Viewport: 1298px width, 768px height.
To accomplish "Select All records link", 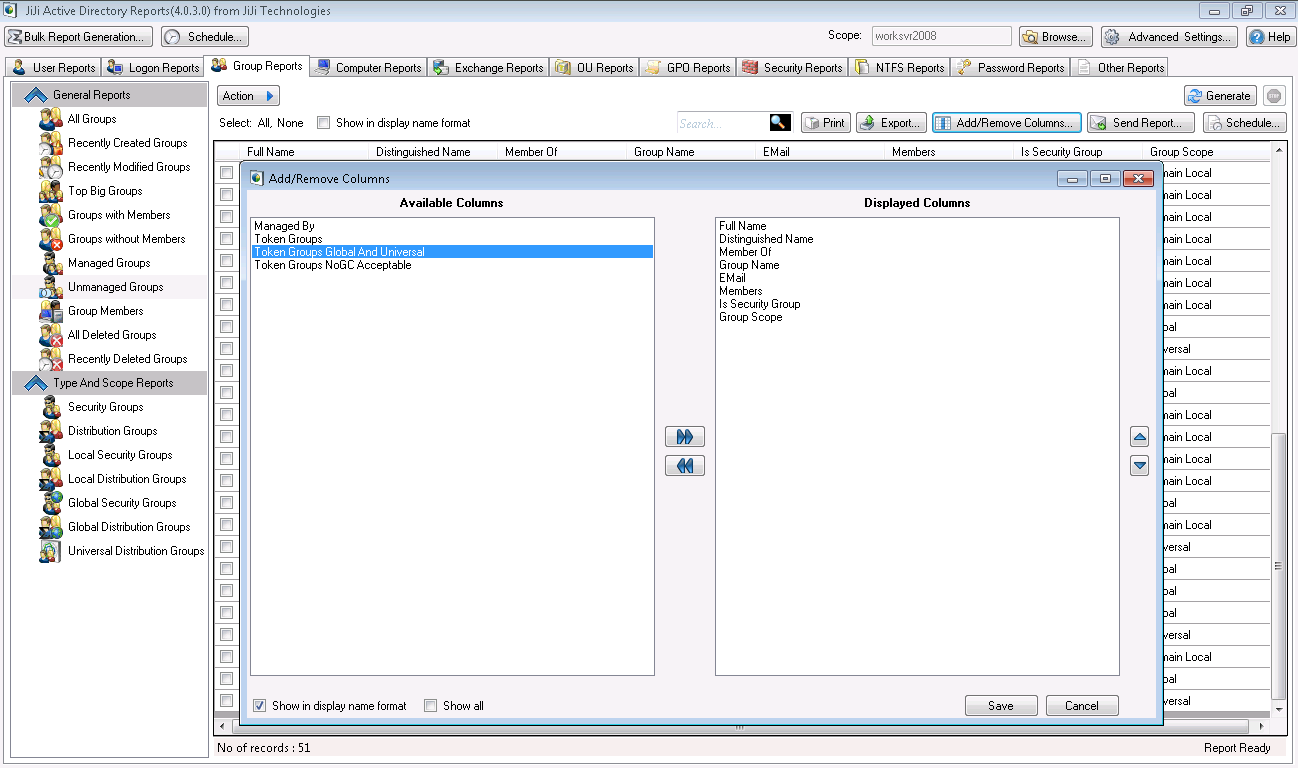I will tap(264, 123).
